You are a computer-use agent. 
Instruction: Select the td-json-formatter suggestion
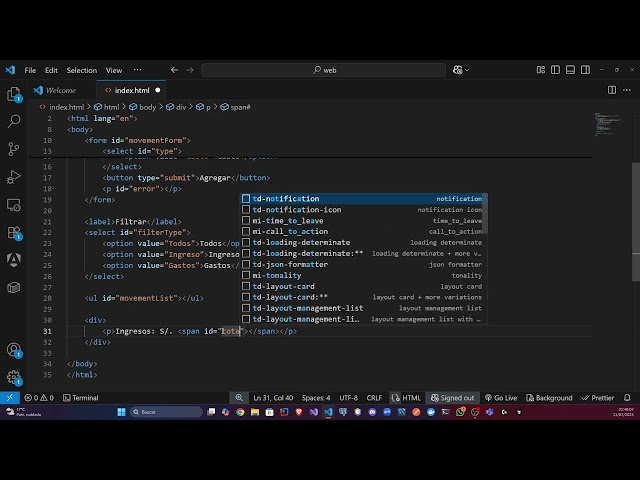click(363, 264)
